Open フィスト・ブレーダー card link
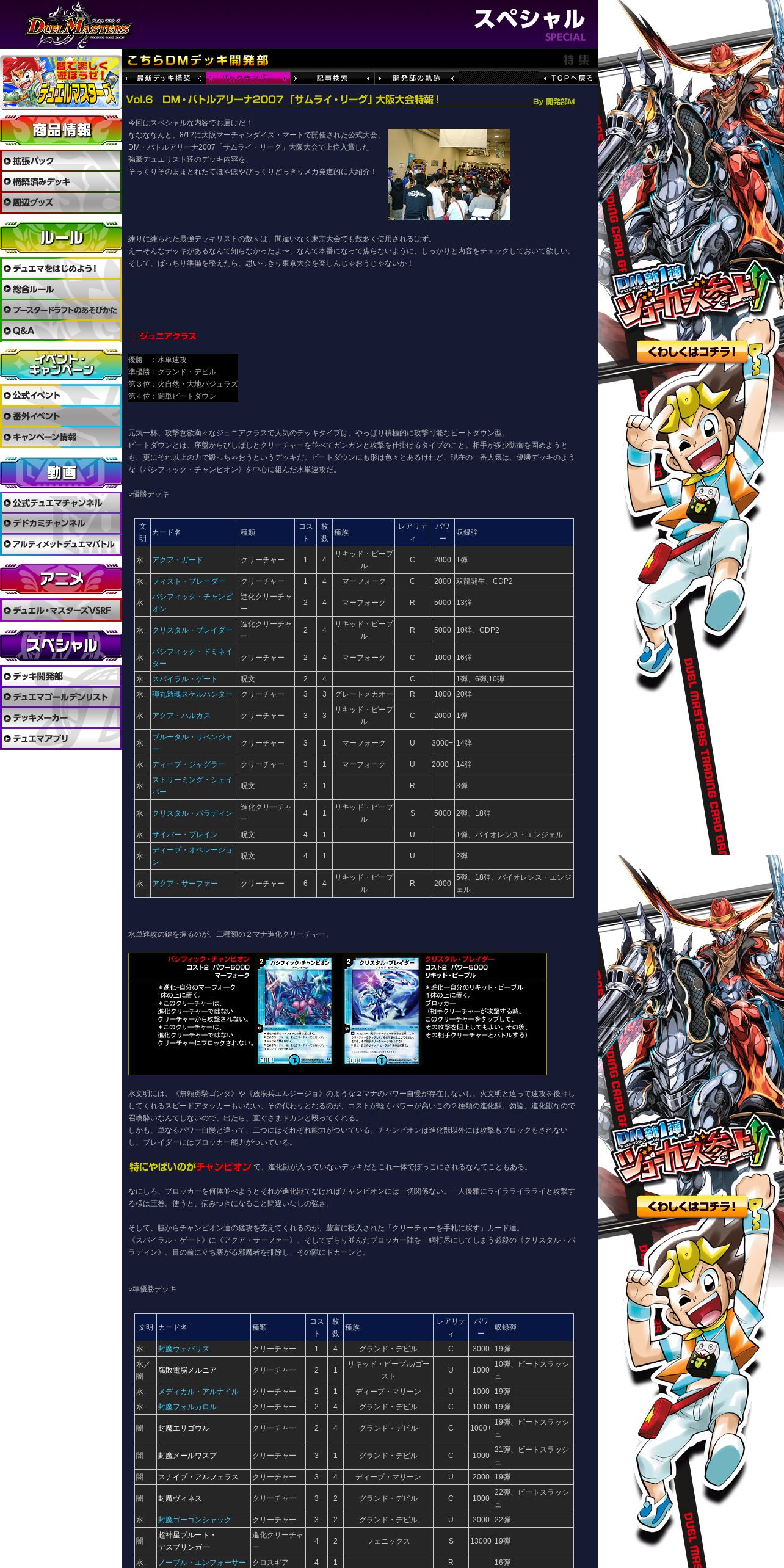The image size is (784, 1568). [x=189, y=581]
